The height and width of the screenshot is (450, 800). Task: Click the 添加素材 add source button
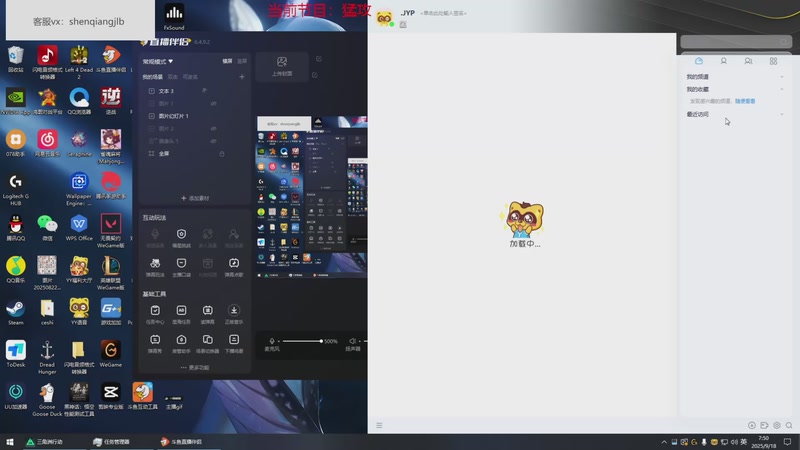click(x=195, y=198)
